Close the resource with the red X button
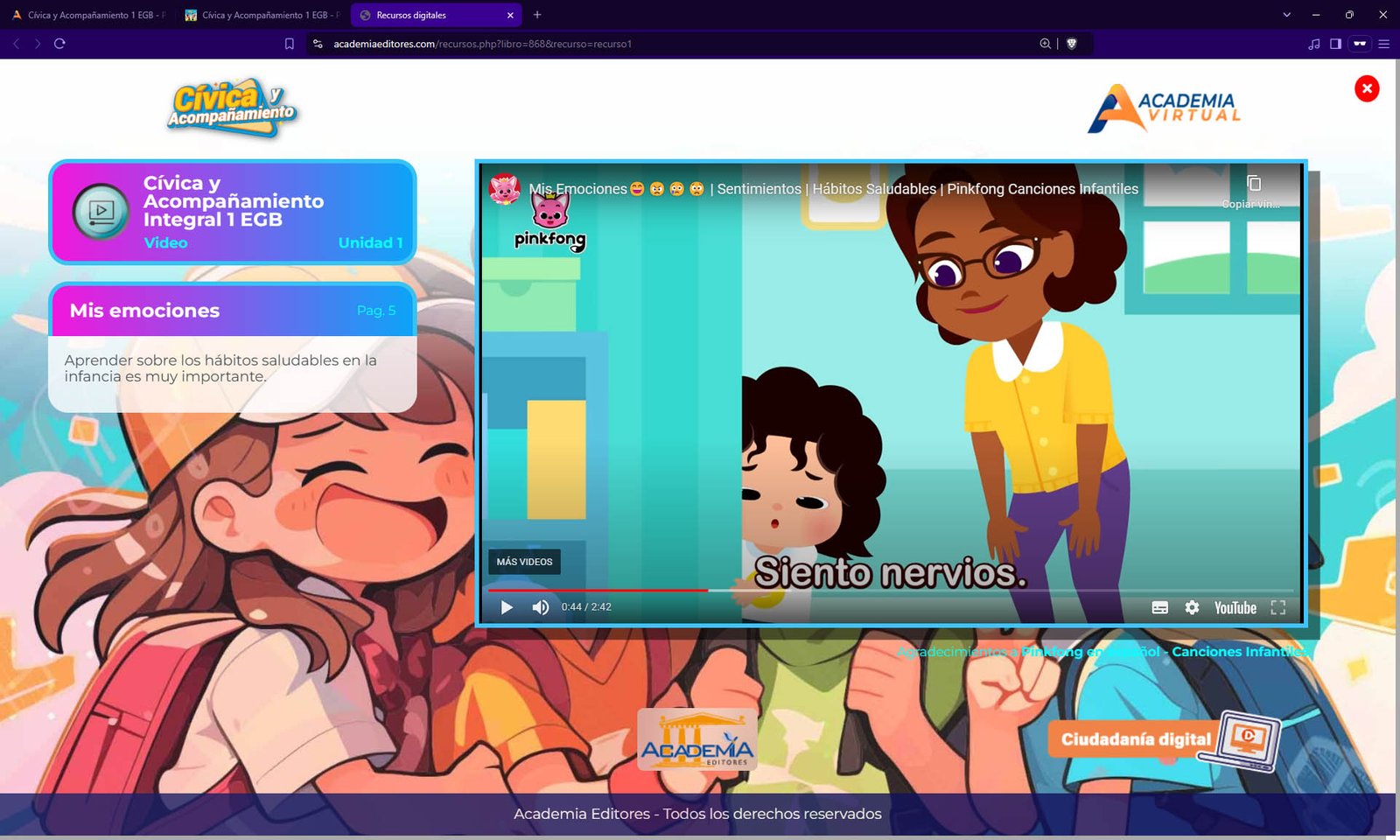Image resolution: width=1400 pixels, height=840 pixels. point(1367,88)
